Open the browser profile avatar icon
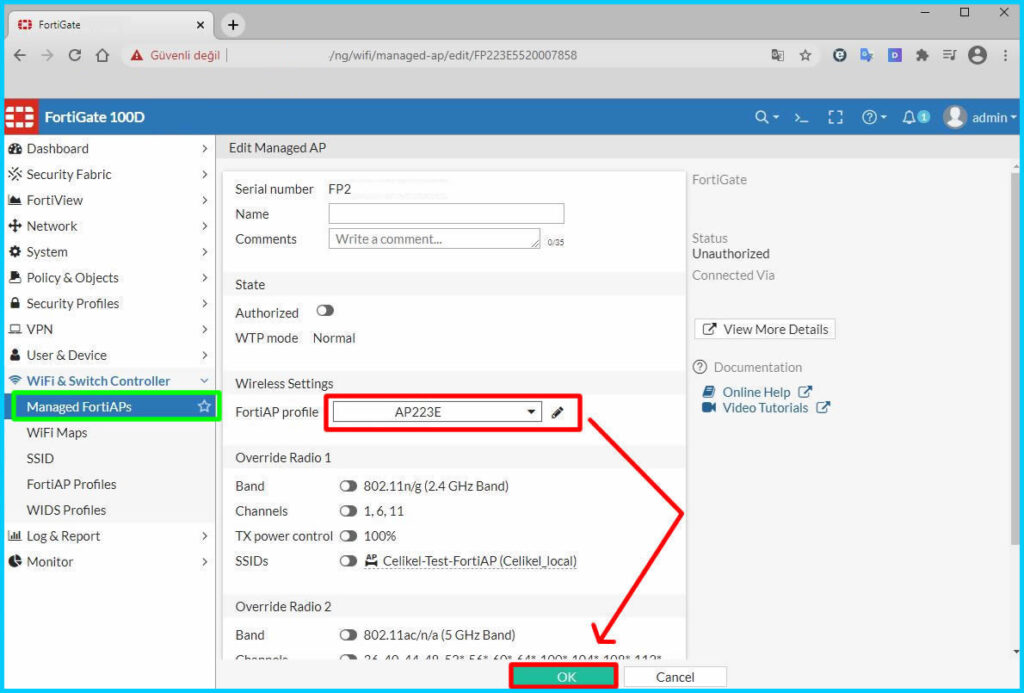Viewport: 1024px width, 693px height. [977, 56]
